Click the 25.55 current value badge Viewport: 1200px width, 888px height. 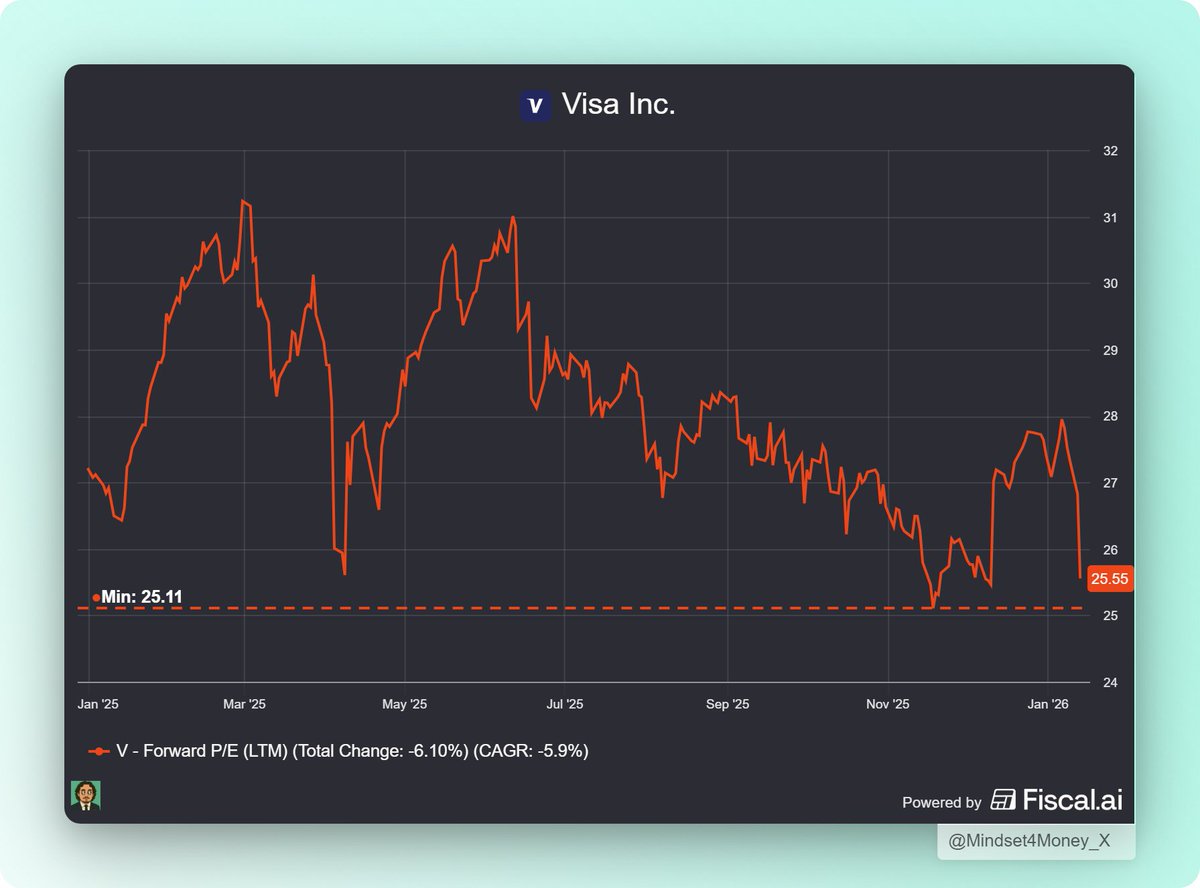click(x=1109, y=578)
